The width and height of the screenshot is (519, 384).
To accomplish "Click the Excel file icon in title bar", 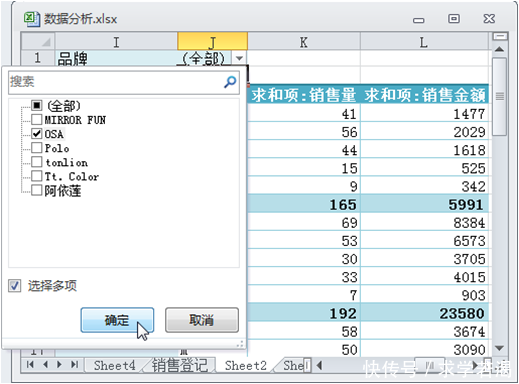I will tap(32, 19).
